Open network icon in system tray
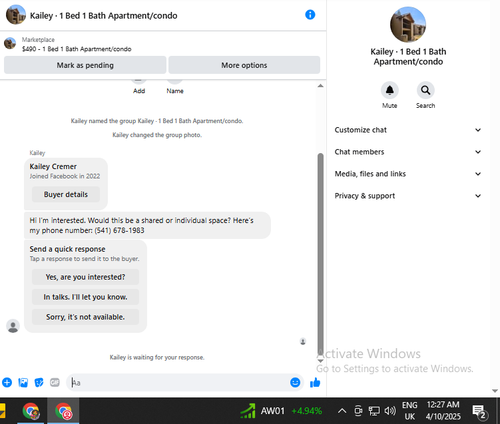This screenshot has width=500, height=424. (x=374, y=411)
